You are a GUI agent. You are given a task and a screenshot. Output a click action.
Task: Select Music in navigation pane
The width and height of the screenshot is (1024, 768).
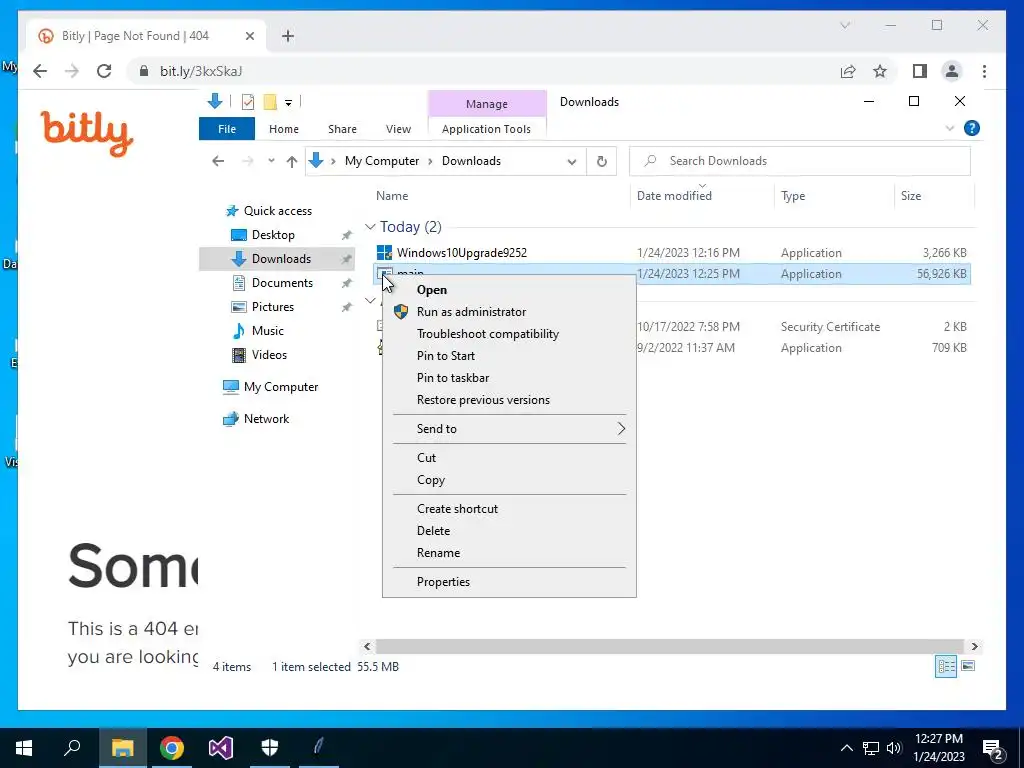click(268, 331)
